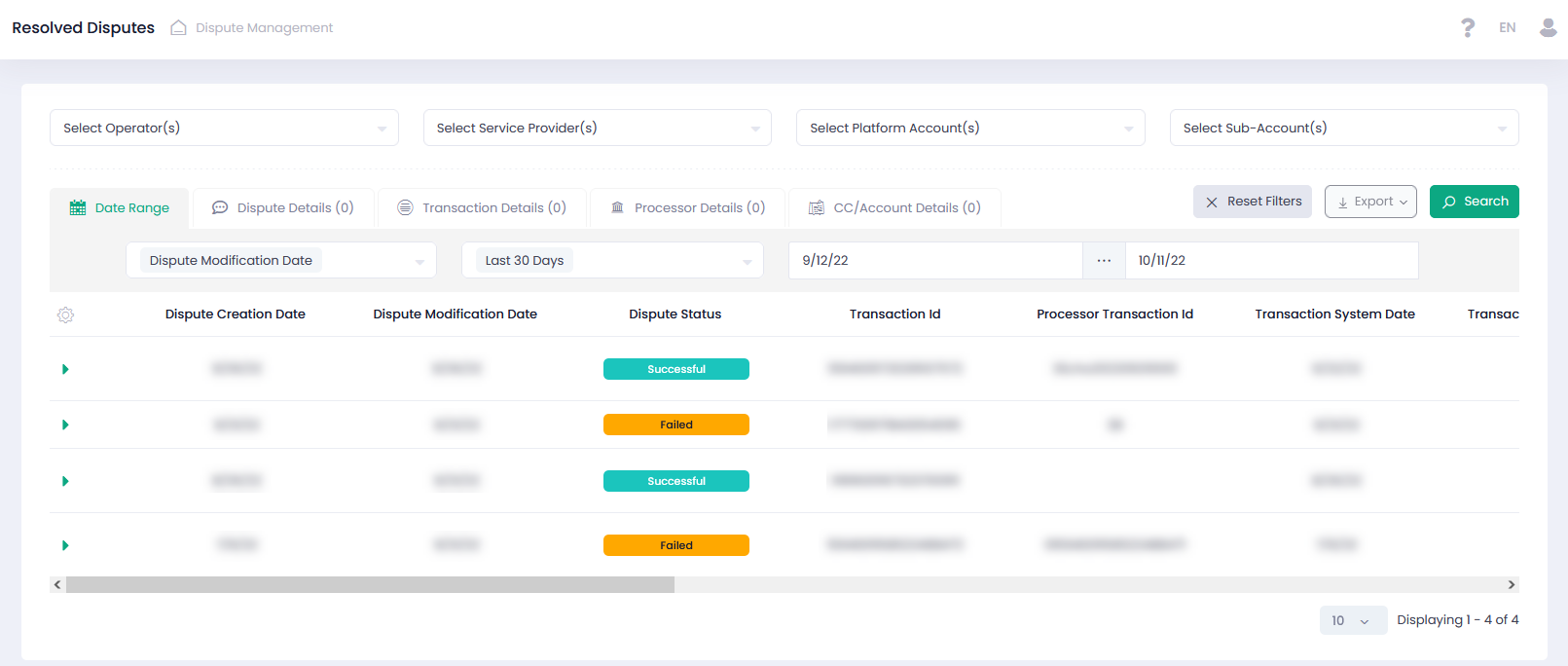Open the Last 30 Days period dropdown
This screenshot has width=1568, height=666.
612,261
